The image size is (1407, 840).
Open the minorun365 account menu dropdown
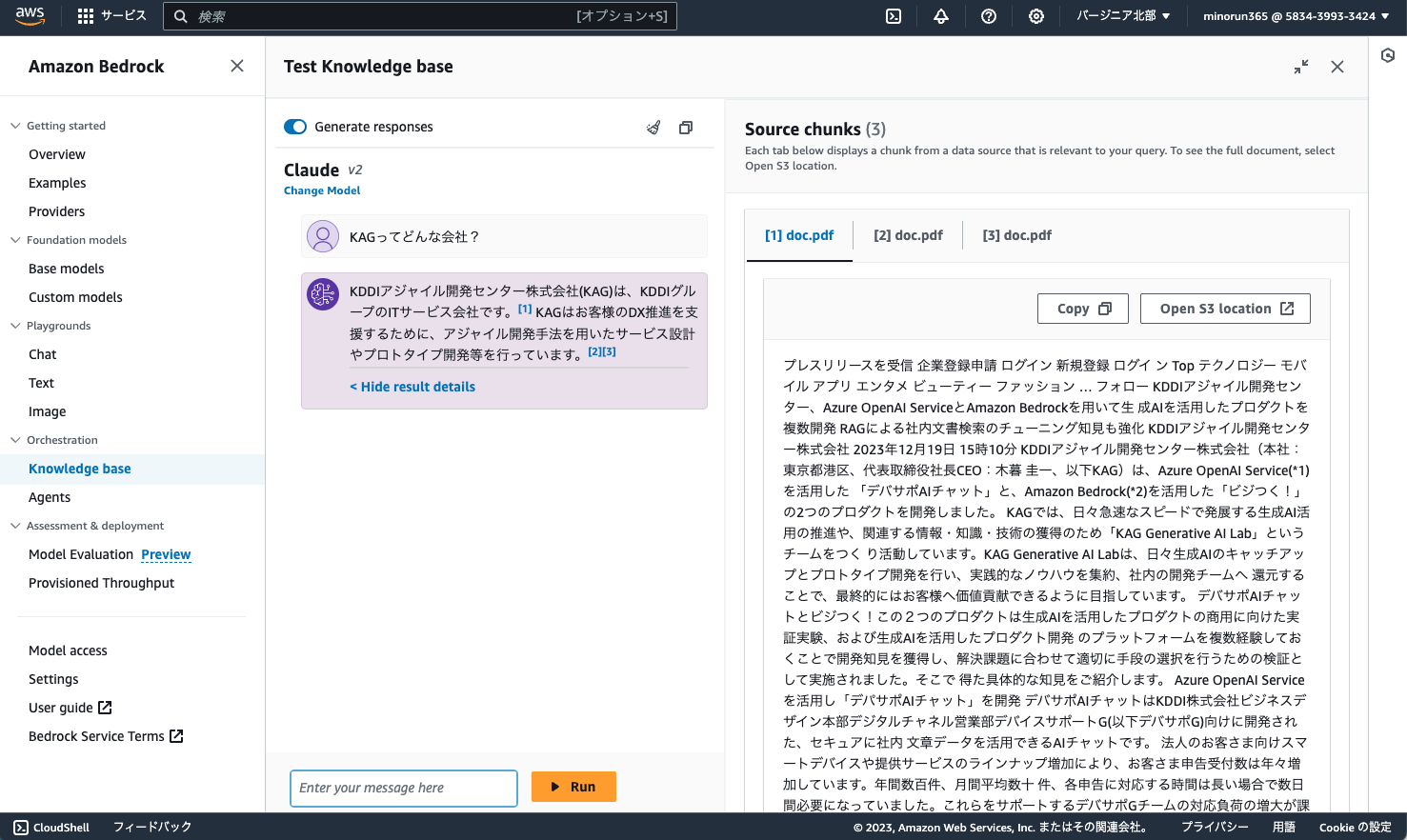point(1295,15)
